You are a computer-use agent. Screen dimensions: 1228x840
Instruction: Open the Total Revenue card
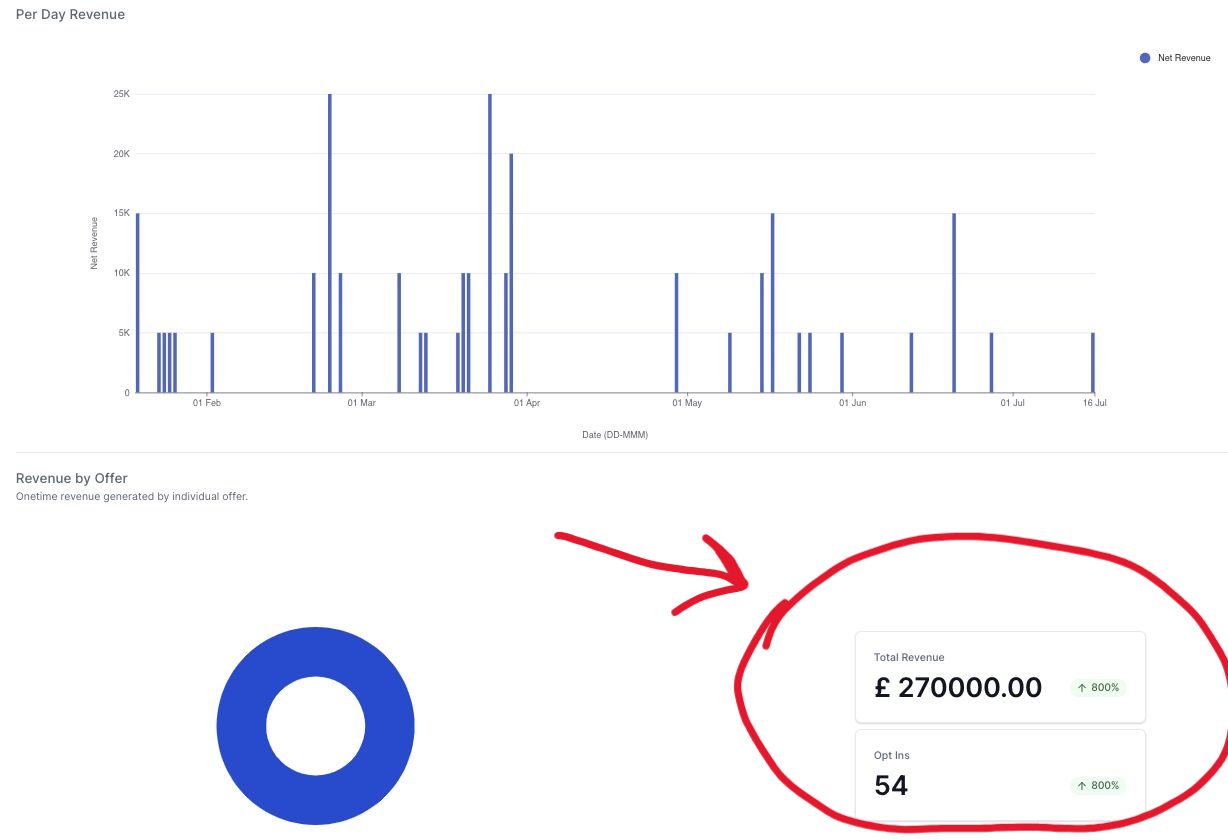click(x=1000, y=677)
